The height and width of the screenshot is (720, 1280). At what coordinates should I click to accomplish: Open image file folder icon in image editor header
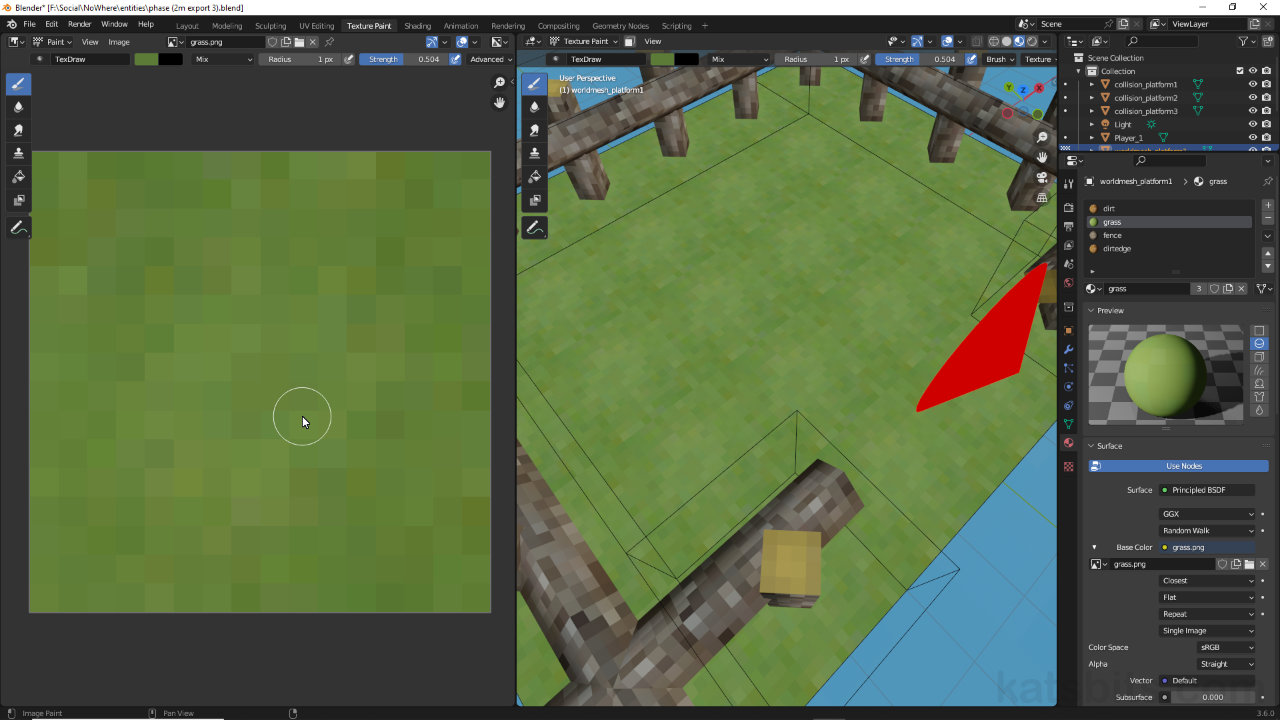(299, 42)
